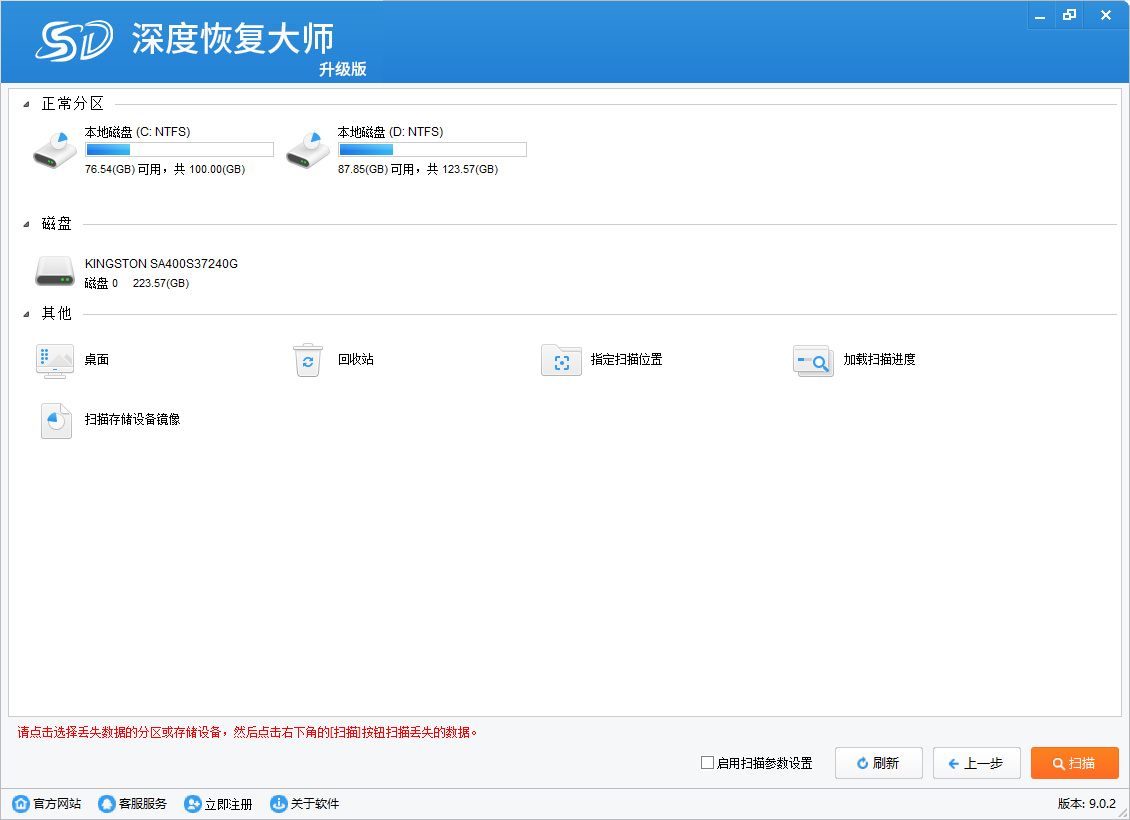The height and width of the screenshot is (820, 1130).
Task: Click text 76.54(GB) 可用，共 100.00(GB)
Action: [165, 169]
